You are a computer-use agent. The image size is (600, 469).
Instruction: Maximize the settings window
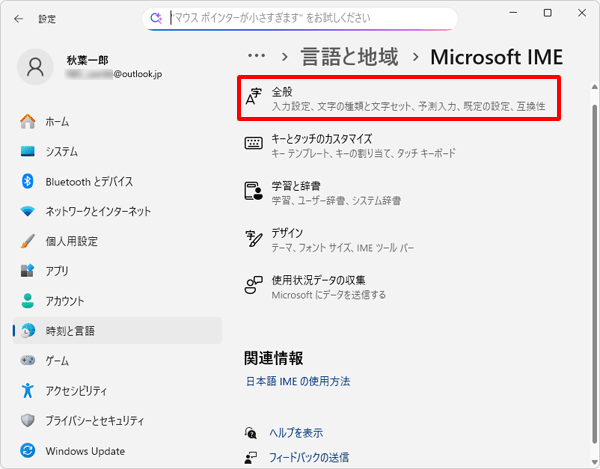coord(548,13)
